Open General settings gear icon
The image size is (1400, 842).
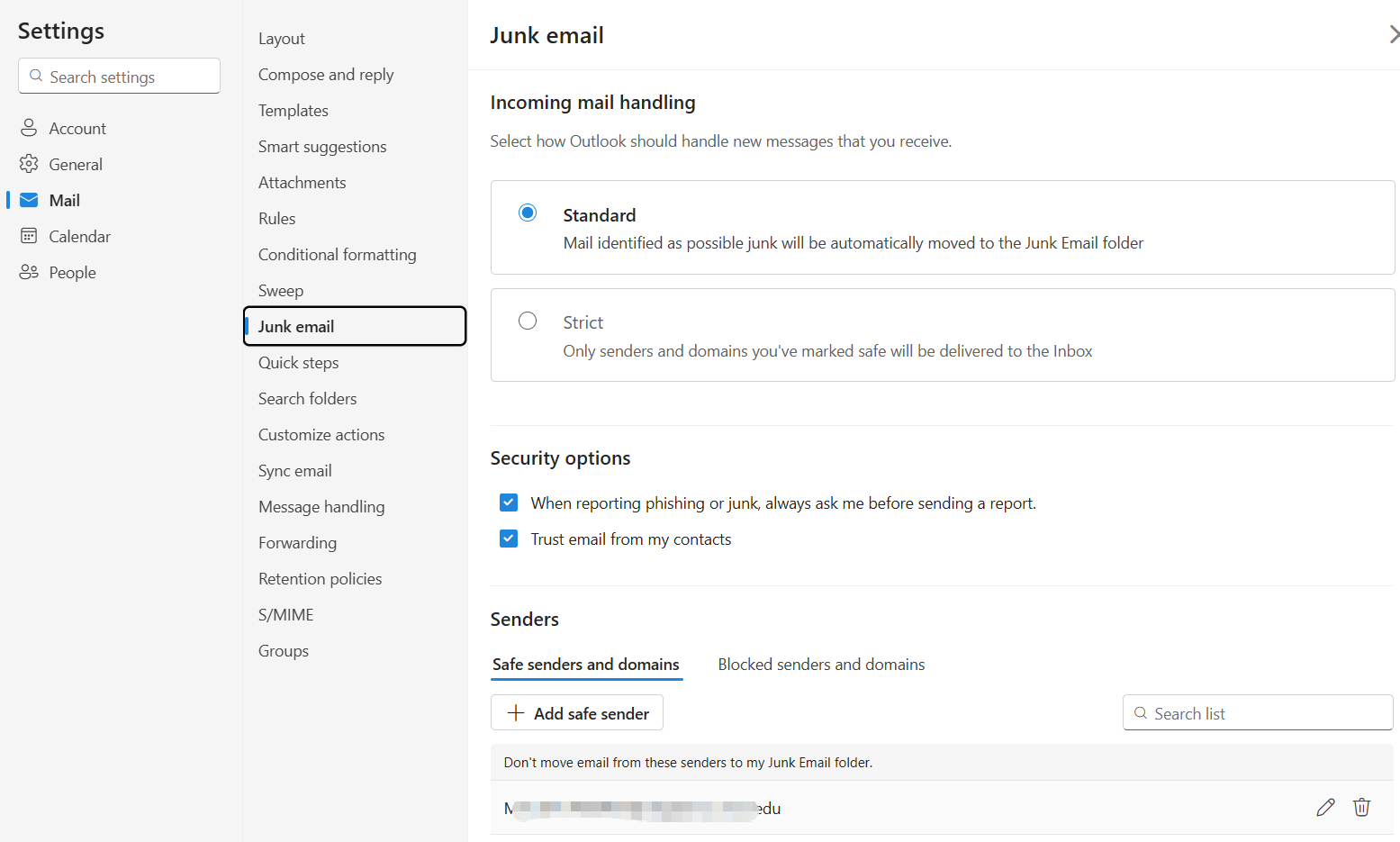pyautogui.click(x=29, y=164)
